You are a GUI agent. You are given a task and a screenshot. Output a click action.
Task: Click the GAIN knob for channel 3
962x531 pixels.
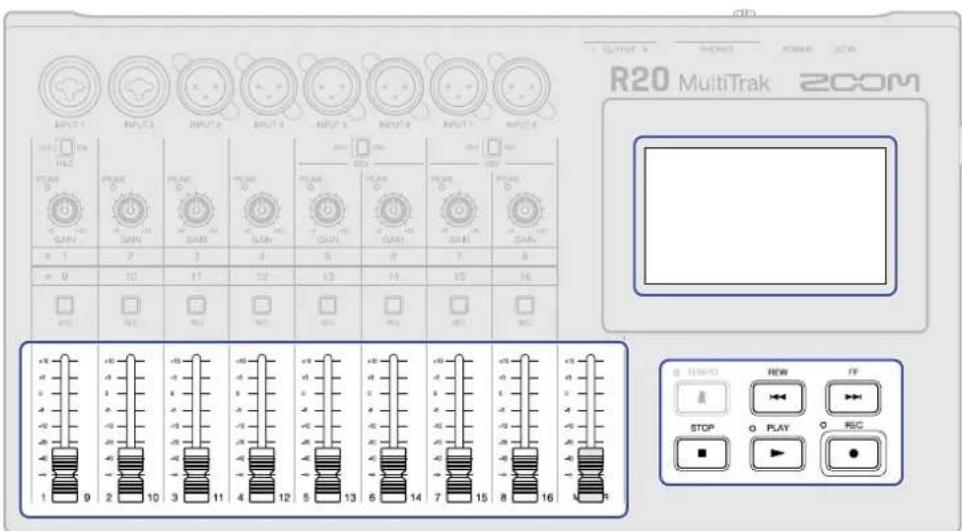196,211
